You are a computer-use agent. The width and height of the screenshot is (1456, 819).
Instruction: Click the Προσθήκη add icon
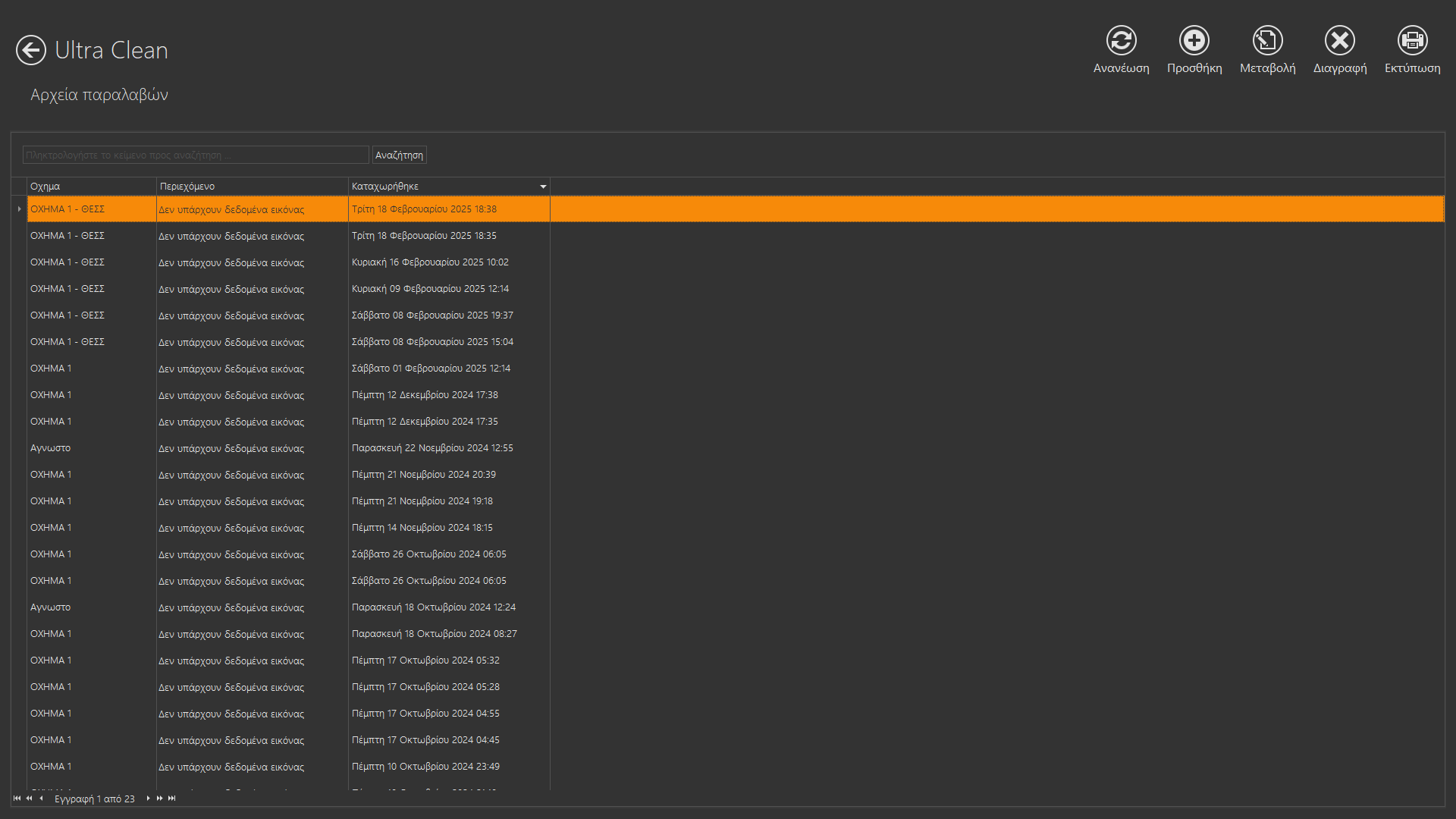coord(1194,41)
